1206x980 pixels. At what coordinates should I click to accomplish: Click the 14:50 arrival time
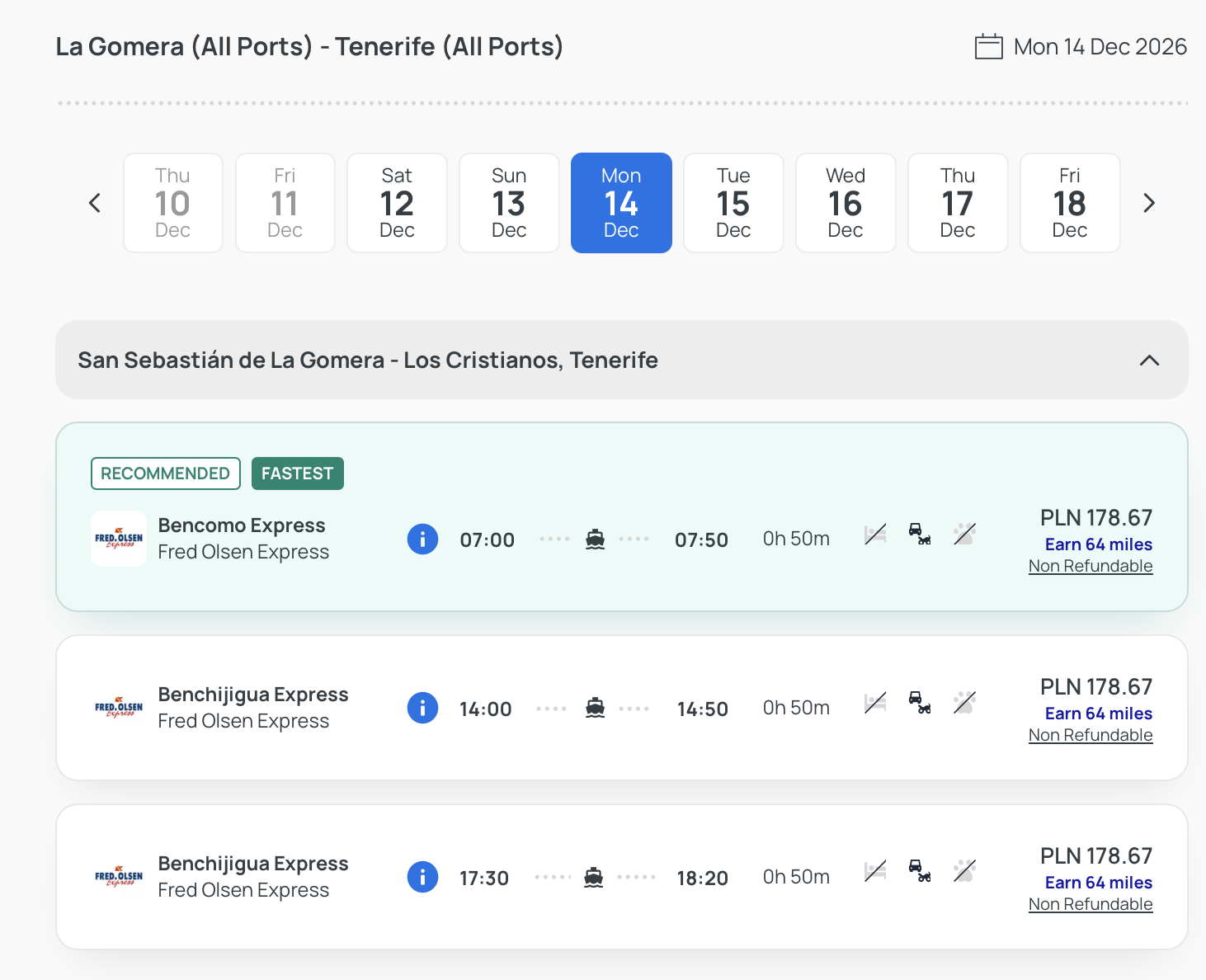(x=703, y=709)
